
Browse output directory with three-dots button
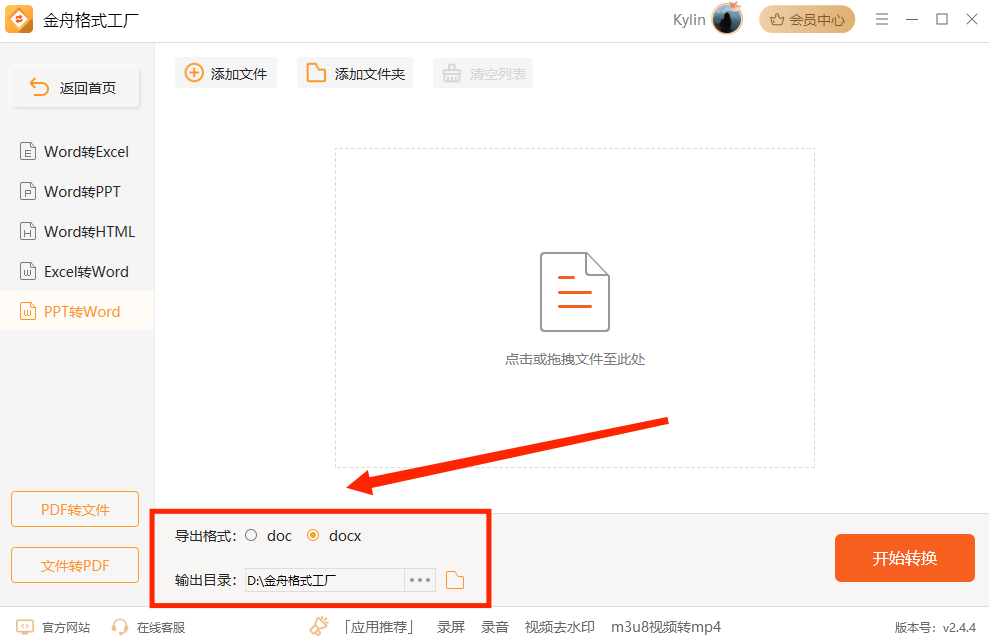(x=420, y=580)
